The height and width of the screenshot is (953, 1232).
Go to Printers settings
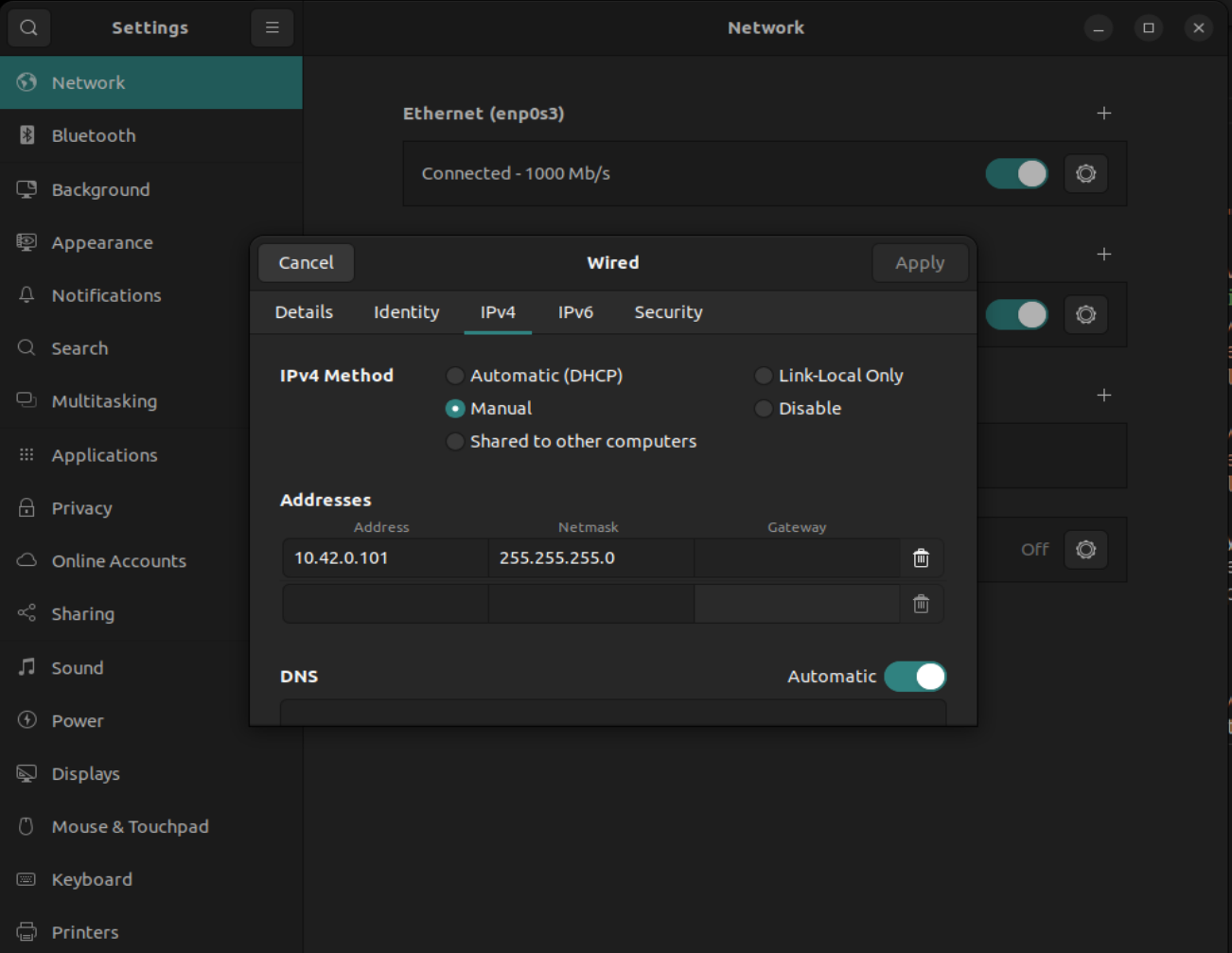click(84, 932)
